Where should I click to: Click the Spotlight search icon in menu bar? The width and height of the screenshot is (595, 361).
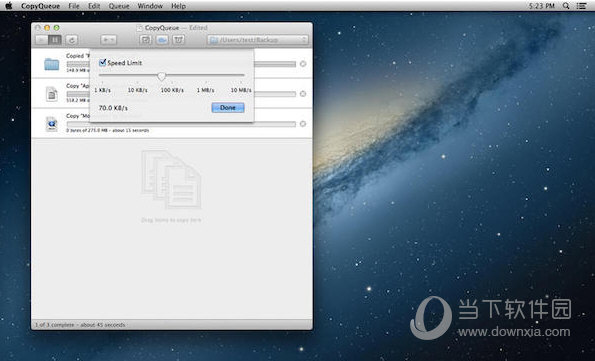click(x=566, y=6)
